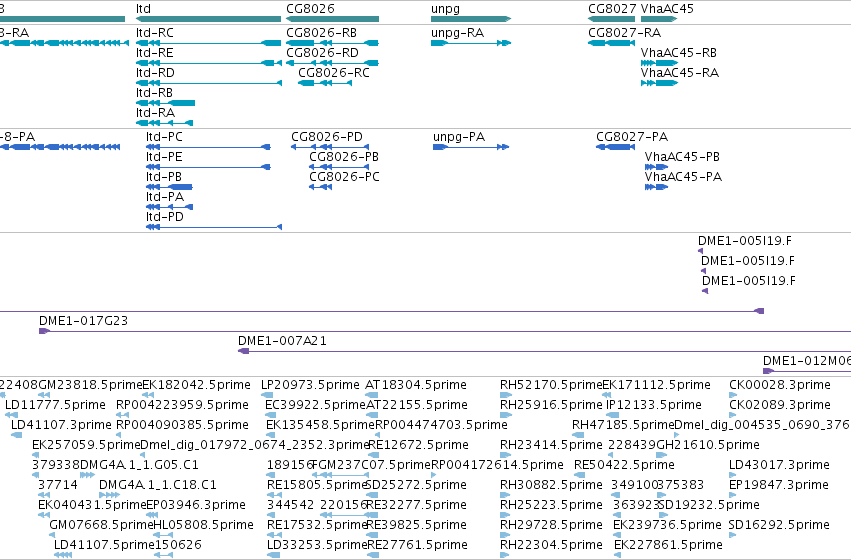Click the RH25916.5prime EST label

[x=551, y=405]
